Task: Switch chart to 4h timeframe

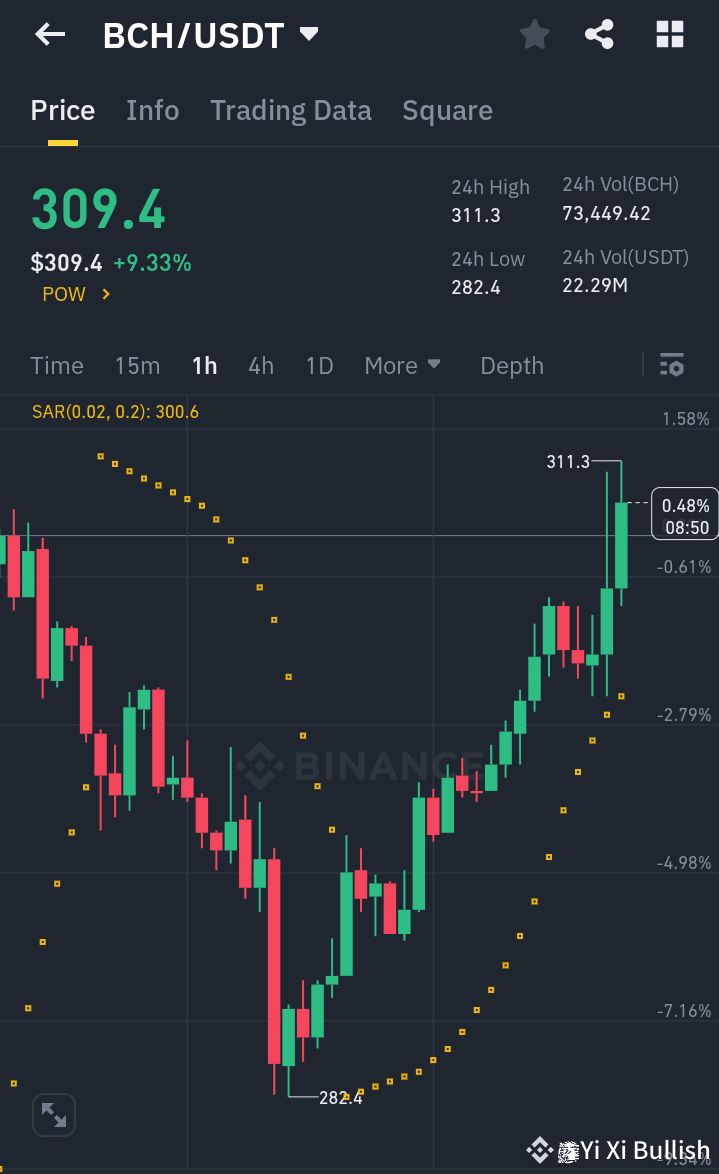Action: [260, 365]
